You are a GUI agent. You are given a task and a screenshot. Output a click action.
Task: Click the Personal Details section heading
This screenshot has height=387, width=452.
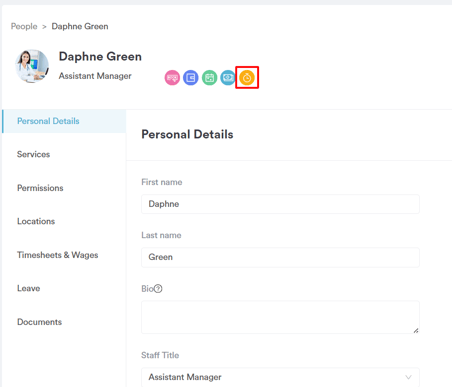click(x=187, y=134)
